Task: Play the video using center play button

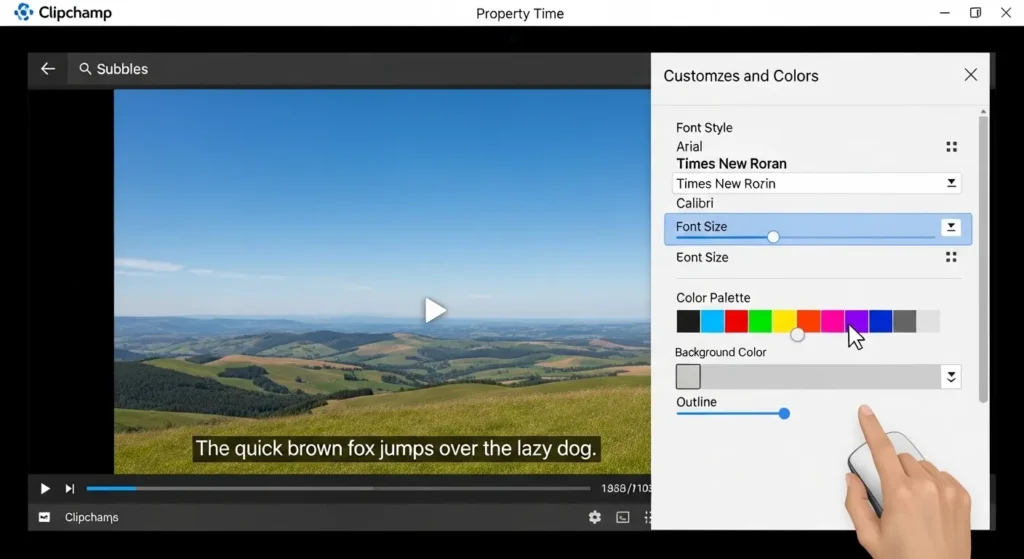Action: pyautogui.click(x=434, y=310)
